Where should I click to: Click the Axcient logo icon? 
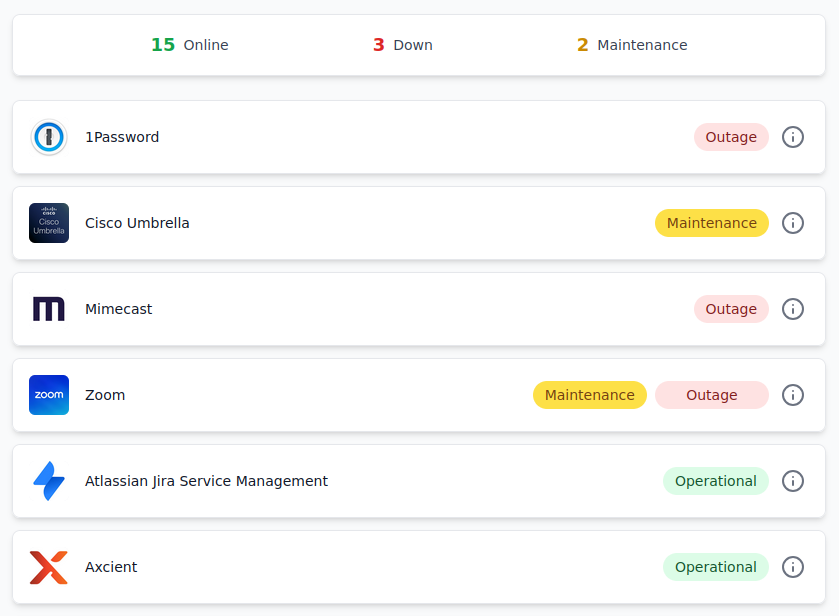tap(48, 567)
